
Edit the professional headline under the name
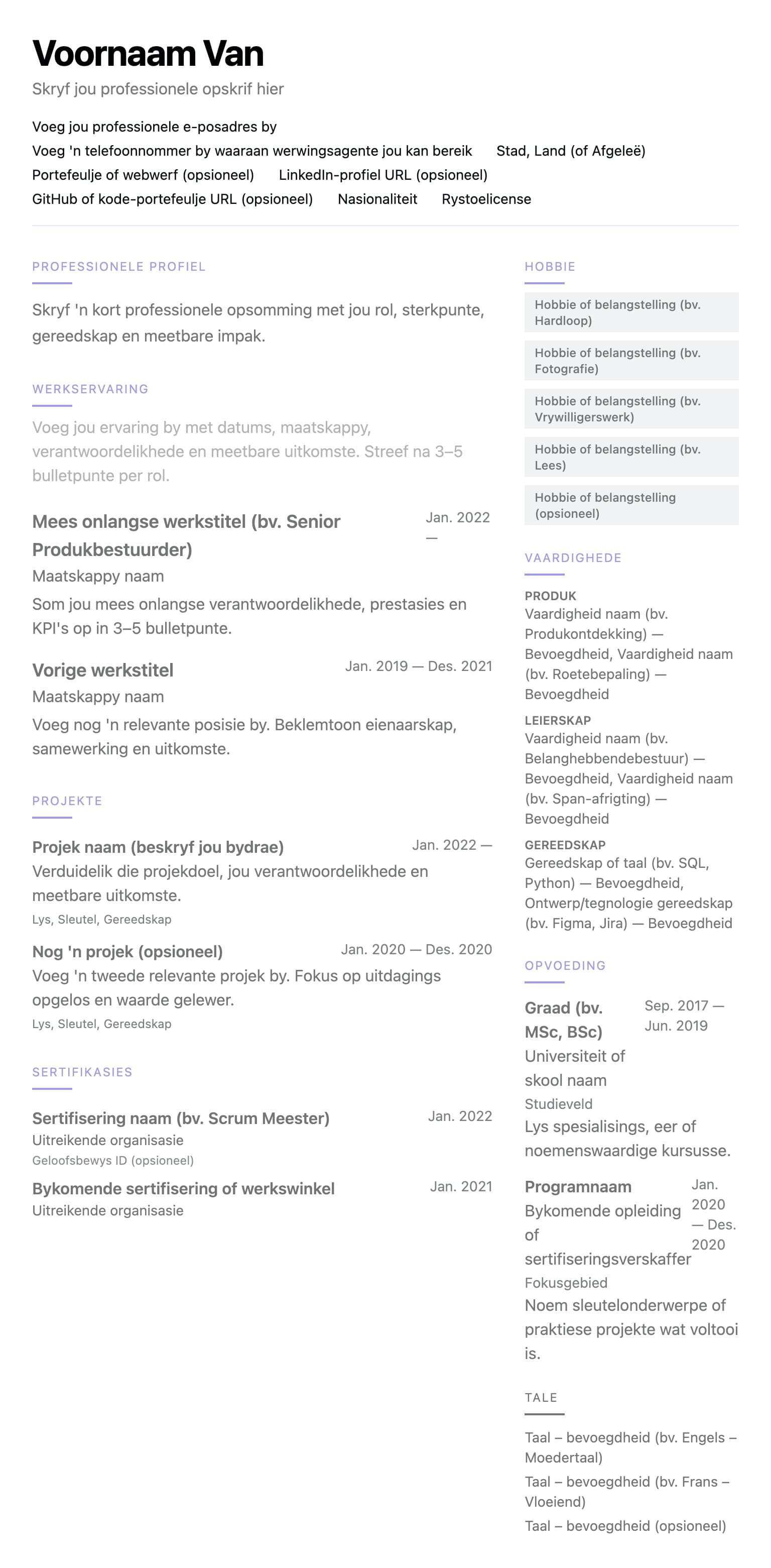pyautogui.click(x=158, y=89)
